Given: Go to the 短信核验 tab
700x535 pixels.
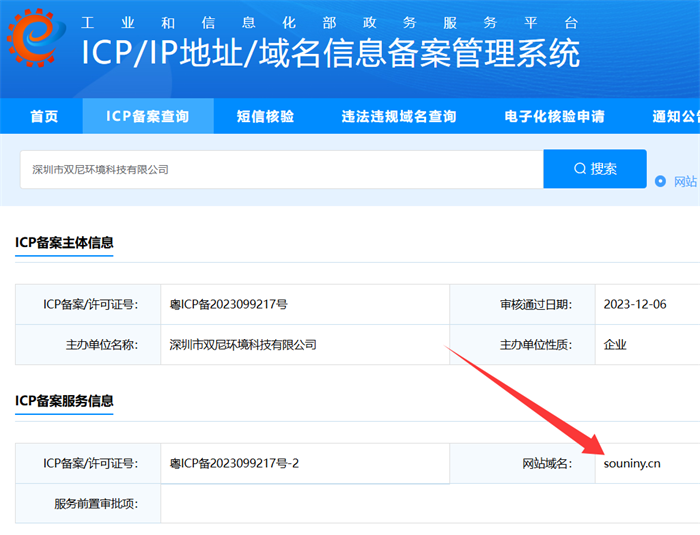Looking at the screenshot, I should (265, 116).
